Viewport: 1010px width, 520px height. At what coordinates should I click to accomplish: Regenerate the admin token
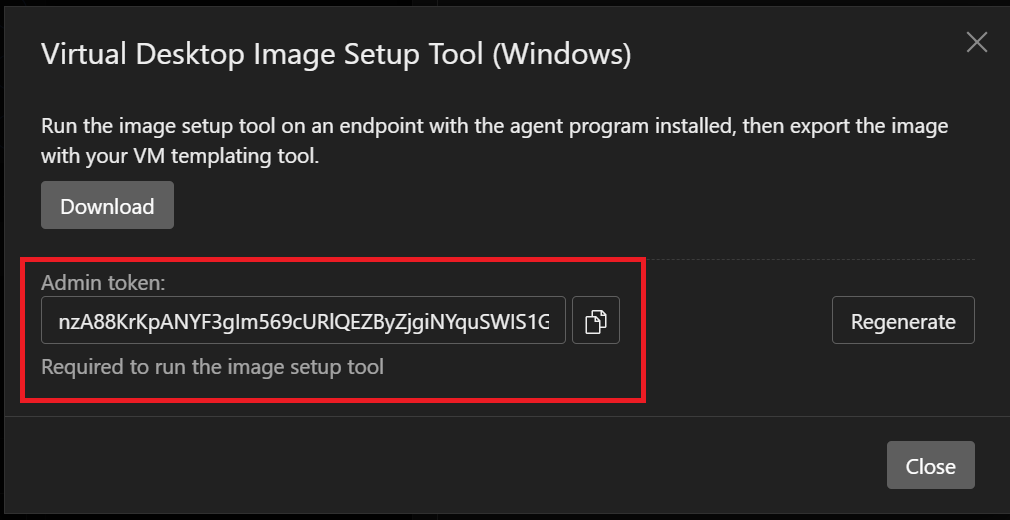point(903,321)
